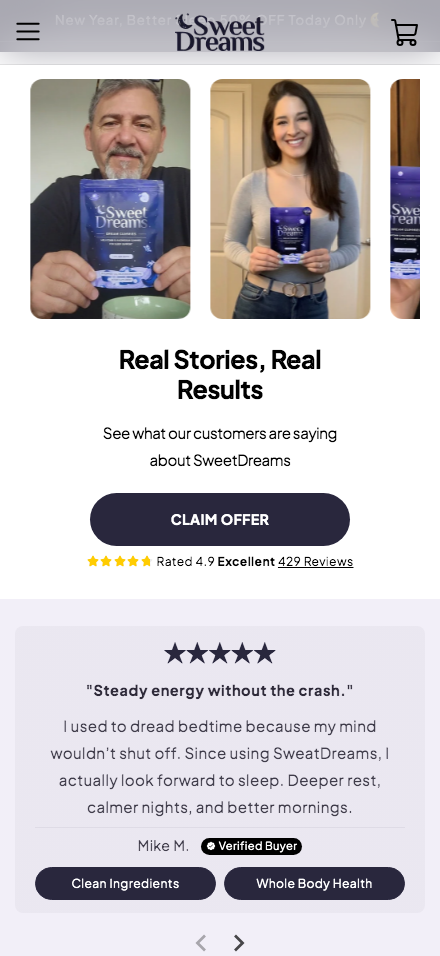
Task: Click the Sweet Dreams logo
Action: pos(220,33)
